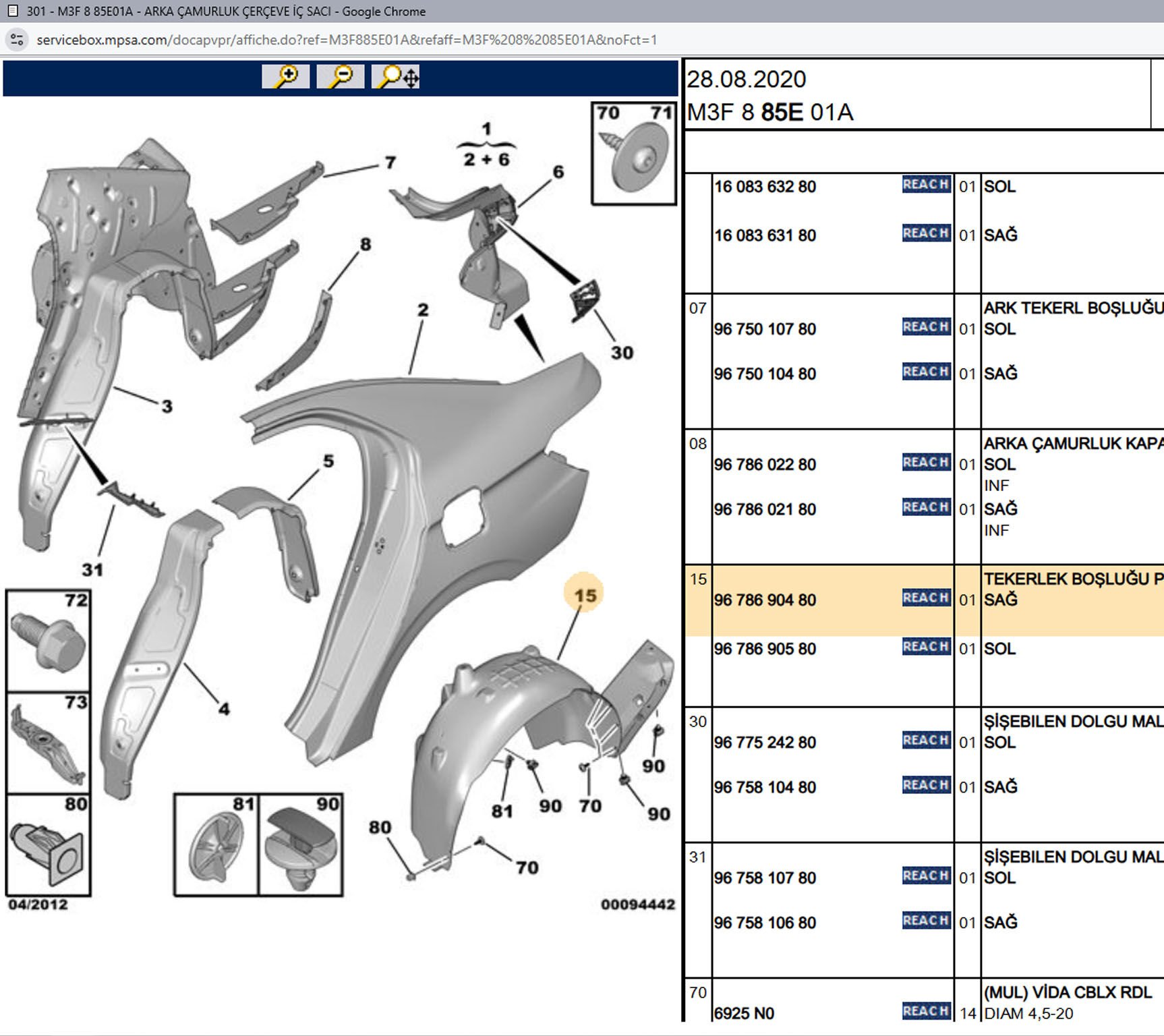Select part number 96 786 905 80
Image resolution: width=1164 pixels, height=1036 pixels.
[765, 649]
